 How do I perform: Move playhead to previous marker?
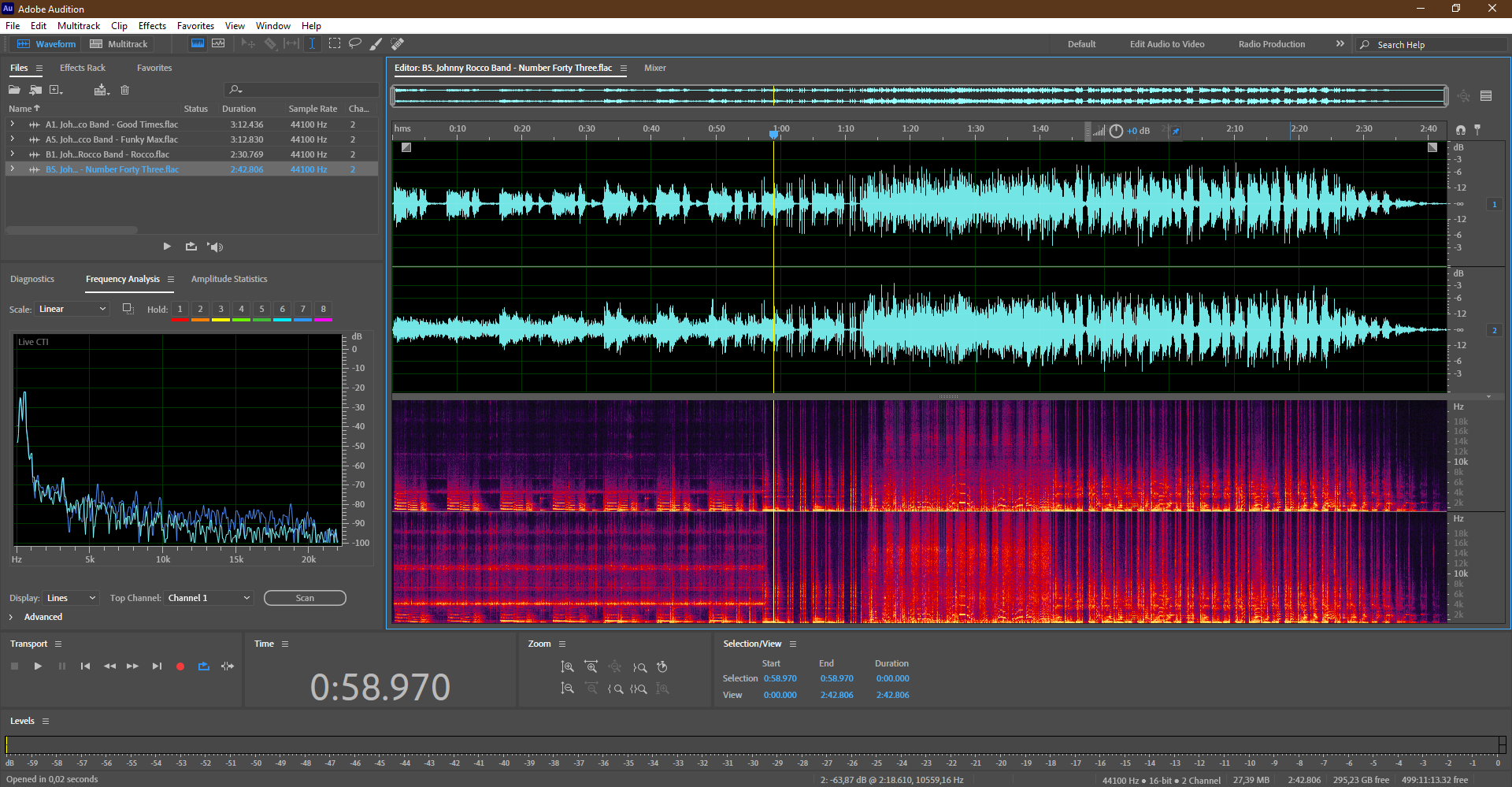point(85,666)
